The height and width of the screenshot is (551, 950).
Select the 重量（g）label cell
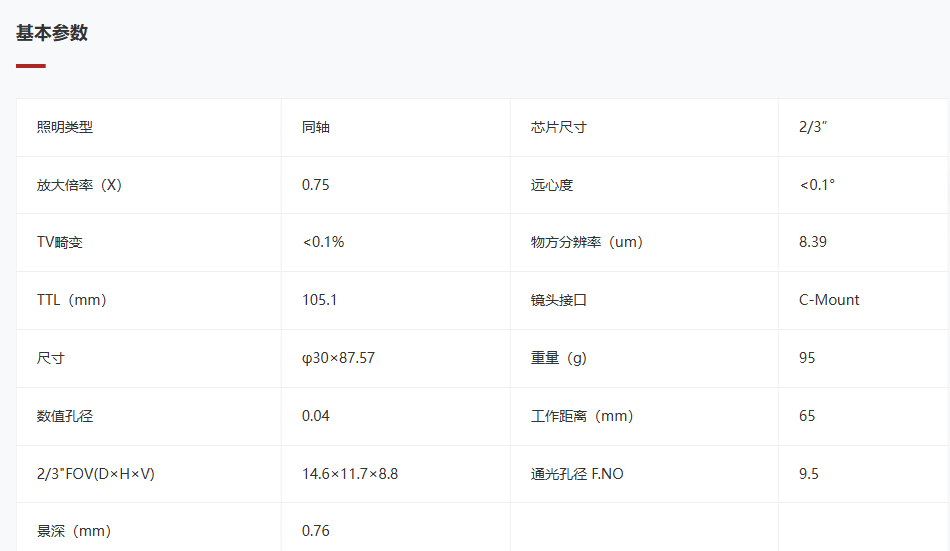tap(644, 358)
